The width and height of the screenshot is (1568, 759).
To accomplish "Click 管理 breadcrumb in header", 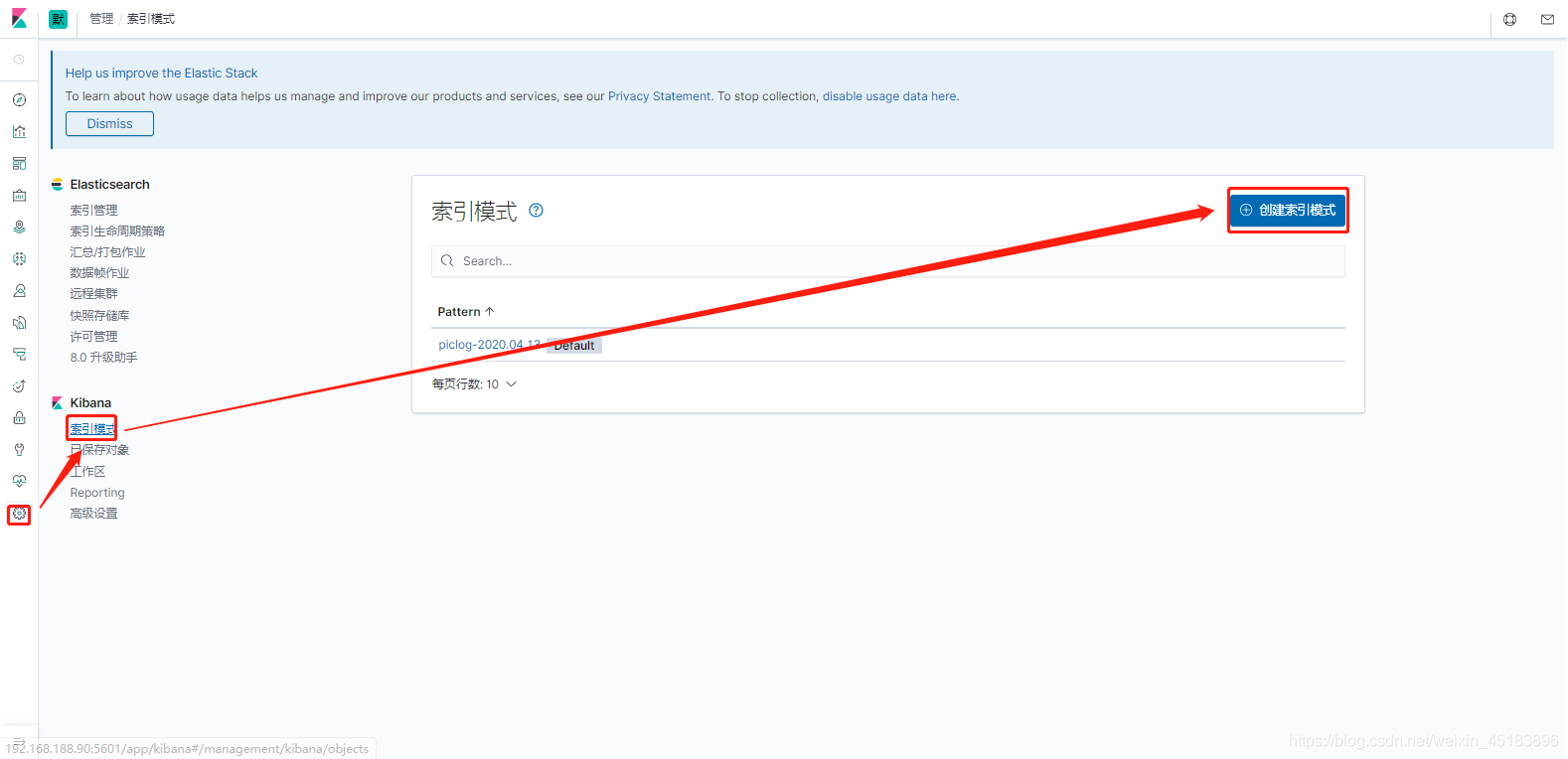I will 101,19.
